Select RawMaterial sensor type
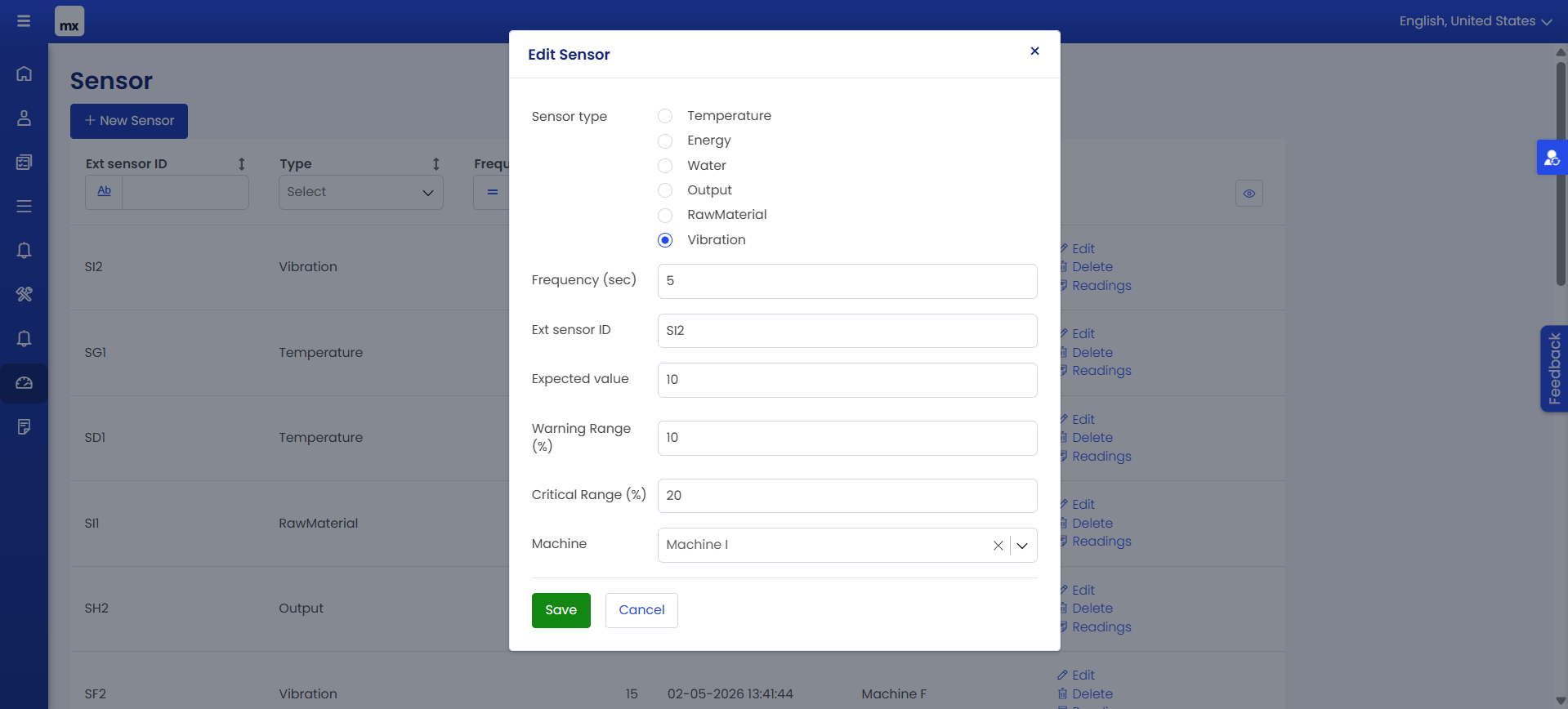1568x709 pixels. click(665, 215)
